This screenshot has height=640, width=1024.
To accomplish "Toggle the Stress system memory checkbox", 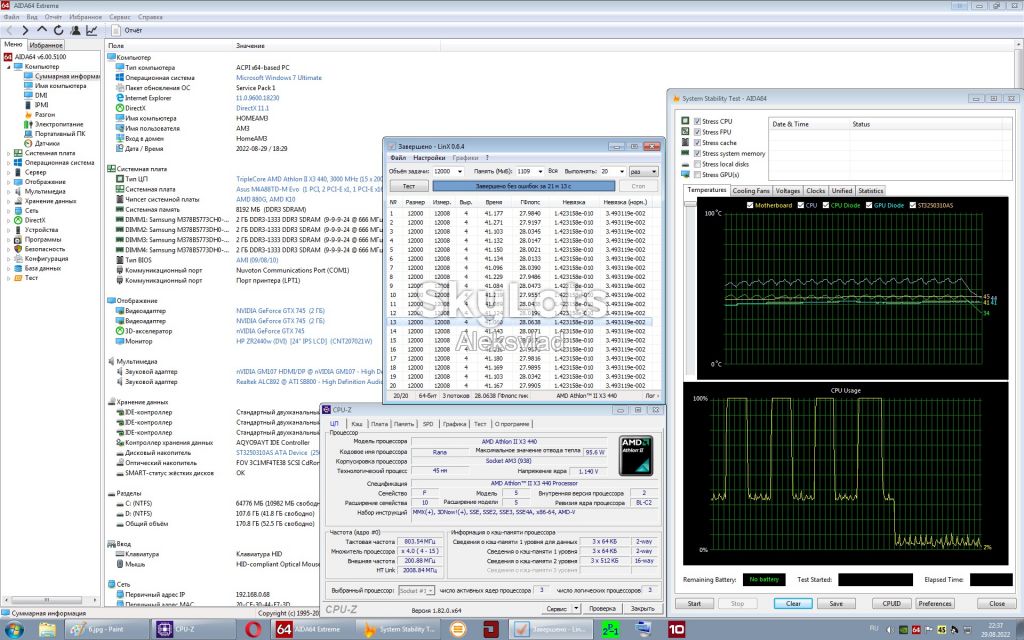I will [x=697, y=153].
